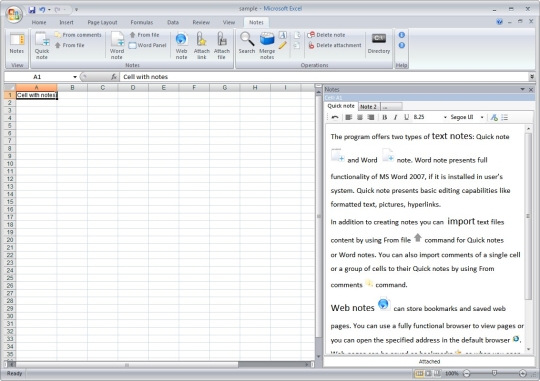
Task: Add a Word note
Action: [x=117, y=45]
